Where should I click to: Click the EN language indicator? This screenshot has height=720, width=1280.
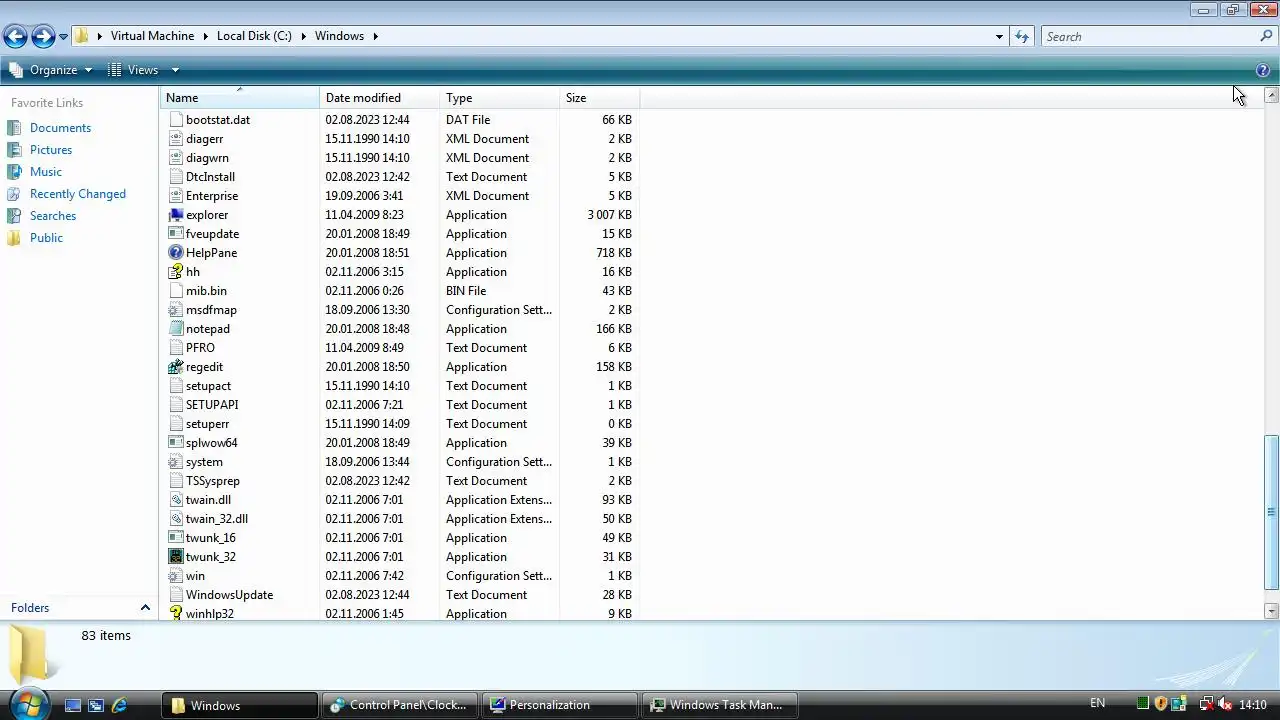1097,704
